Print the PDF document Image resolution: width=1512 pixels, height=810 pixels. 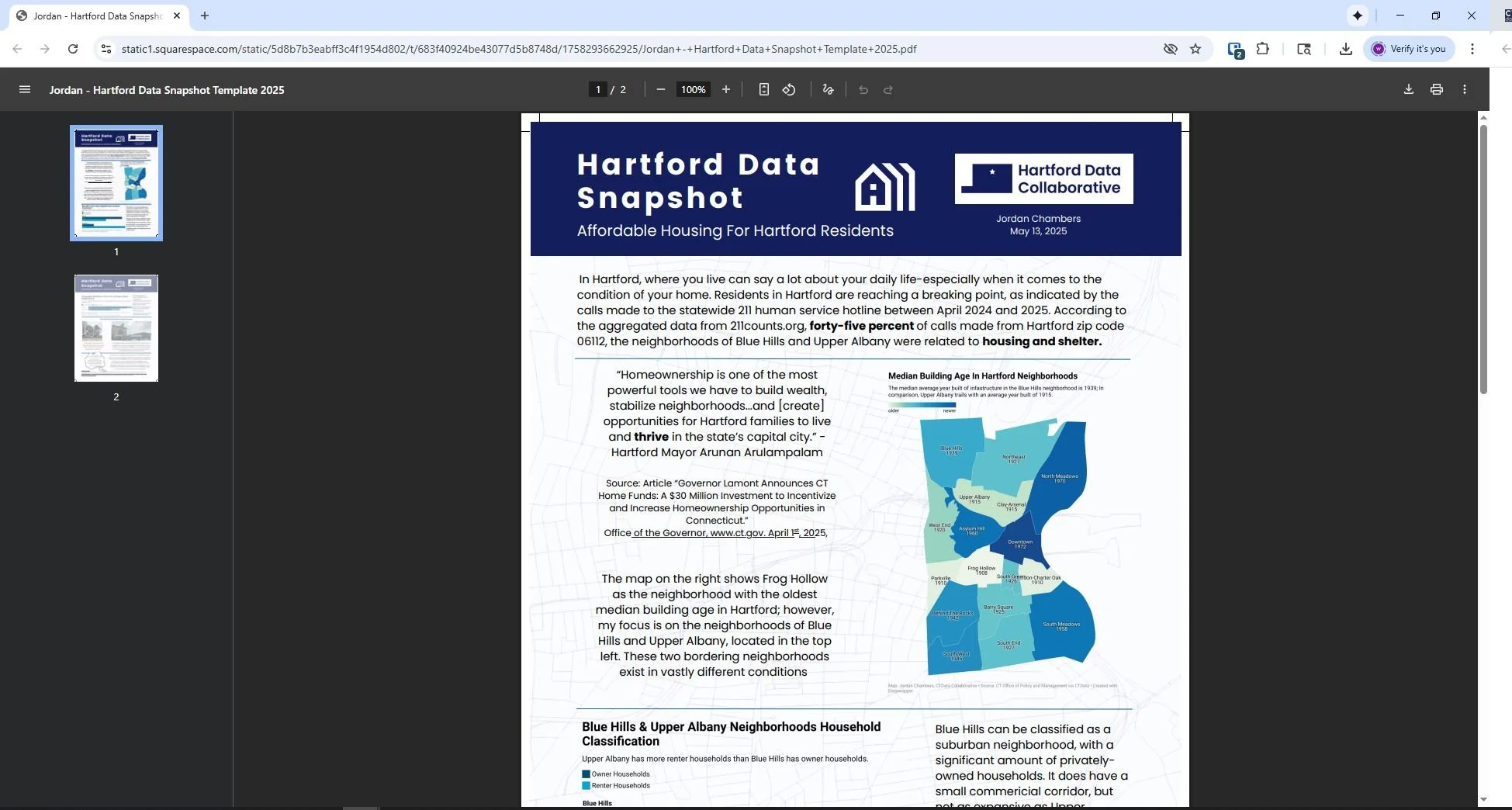coord(1437,90)
